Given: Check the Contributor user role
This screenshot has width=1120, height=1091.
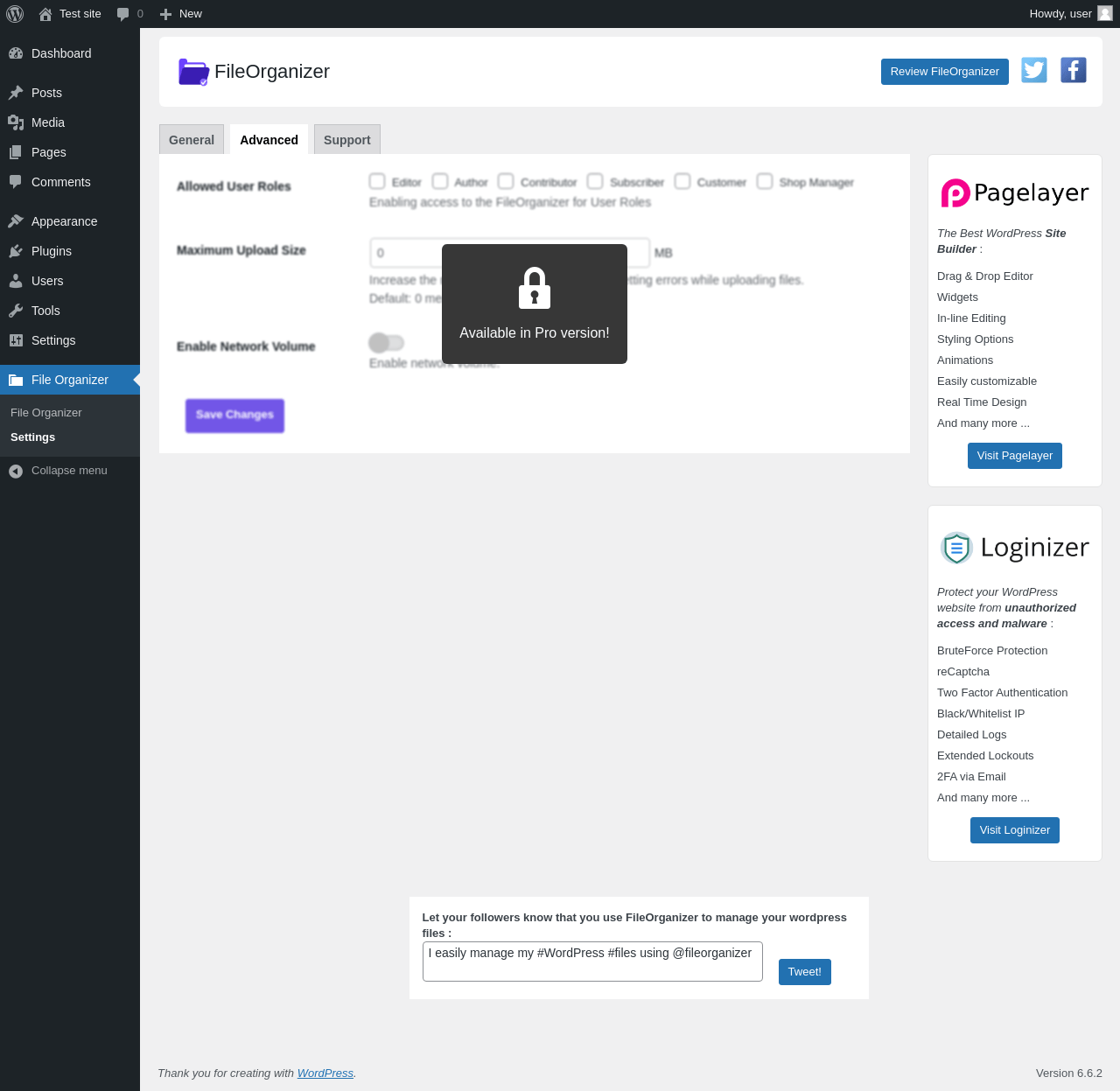Looking at the screenshot, I should click(506, 181).
